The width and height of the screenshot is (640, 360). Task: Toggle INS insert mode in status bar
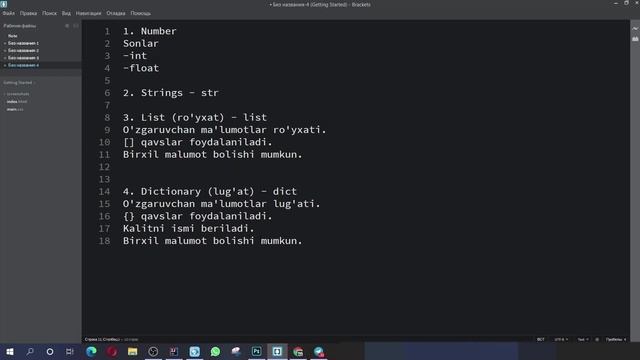pos(540,339)
